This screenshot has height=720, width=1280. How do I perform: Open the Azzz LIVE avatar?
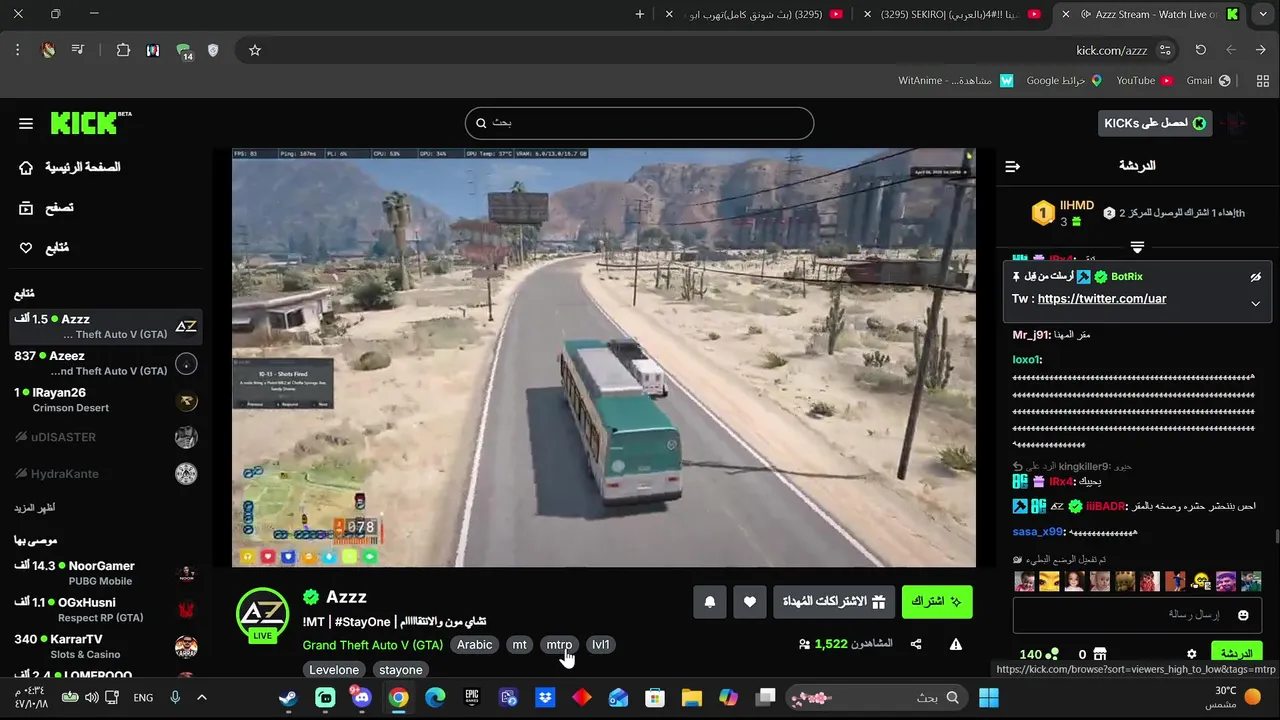pyautogui.click(x=262, y=614)
